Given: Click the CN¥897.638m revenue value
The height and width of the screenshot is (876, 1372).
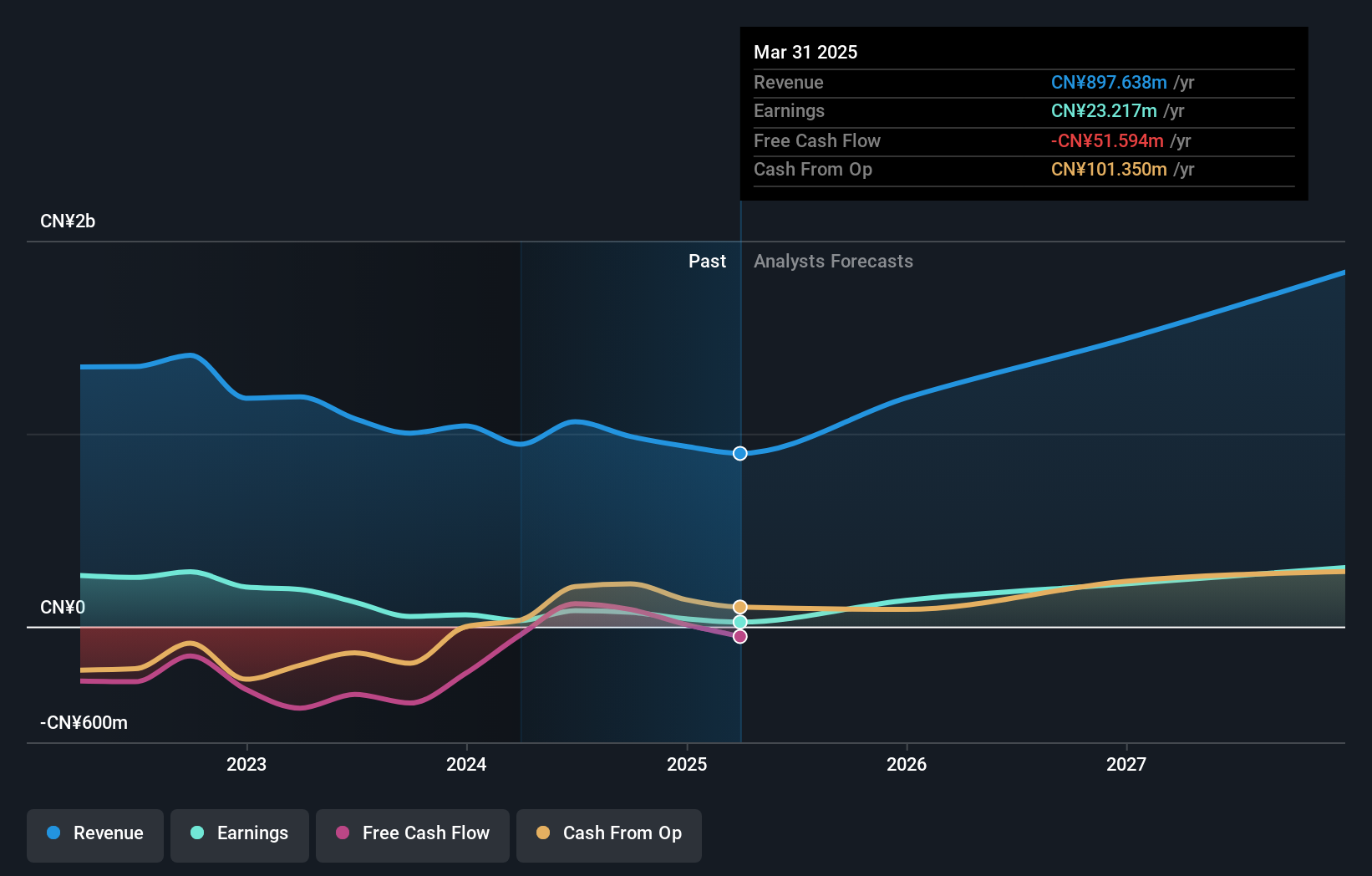Looking at the screenshot, I should point(1109,83).
